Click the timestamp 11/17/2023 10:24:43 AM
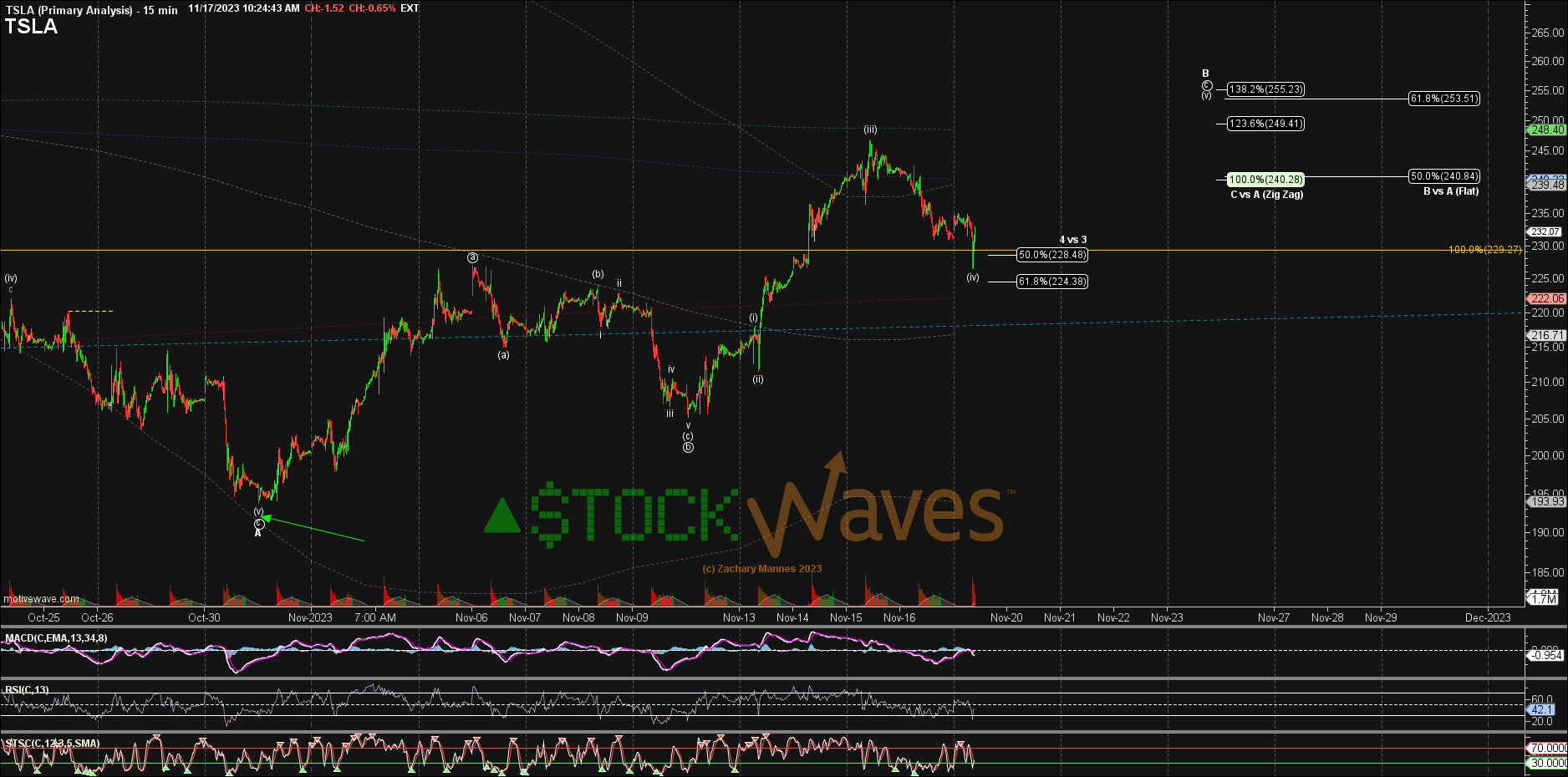Image resolution: width=1568 pixels, height=777 pixels. click(244, 8)
